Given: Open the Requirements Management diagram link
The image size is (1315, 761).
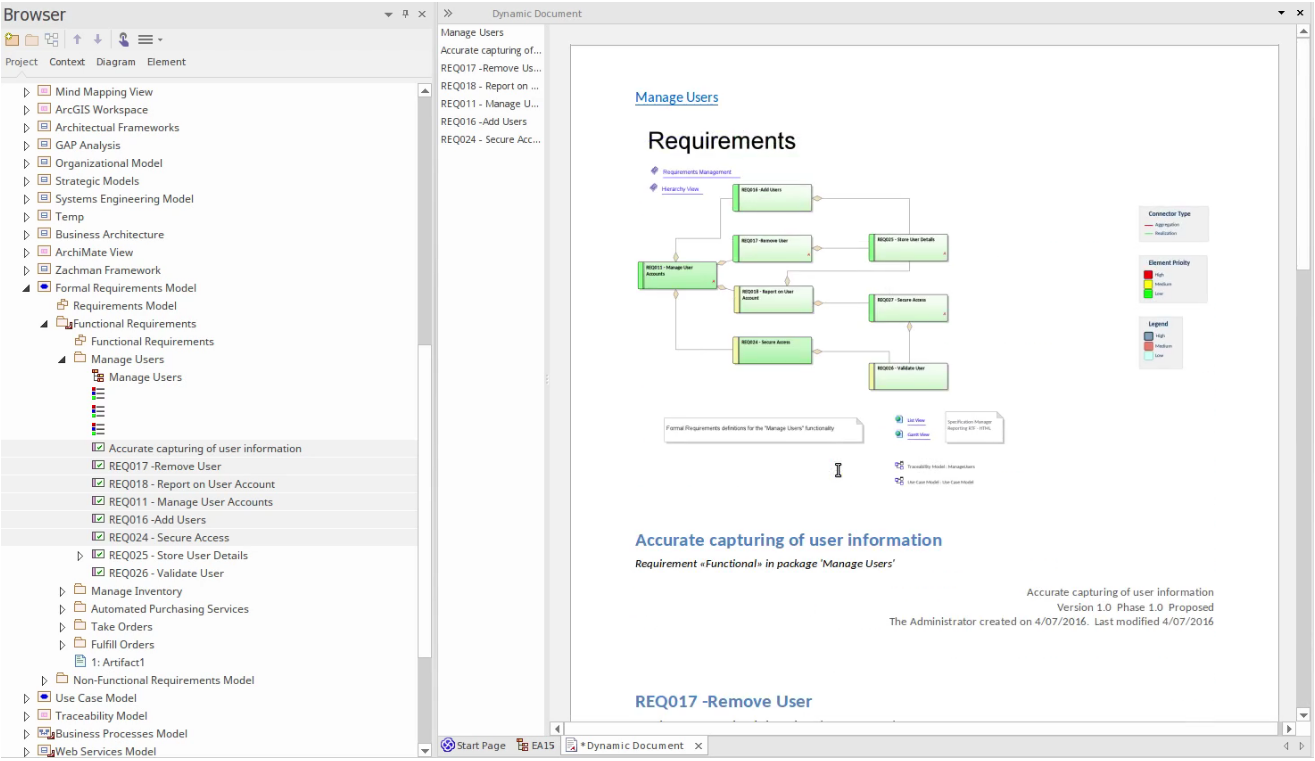Looking at the screenshot, I should pyautogui.click(x=696, y=172).
